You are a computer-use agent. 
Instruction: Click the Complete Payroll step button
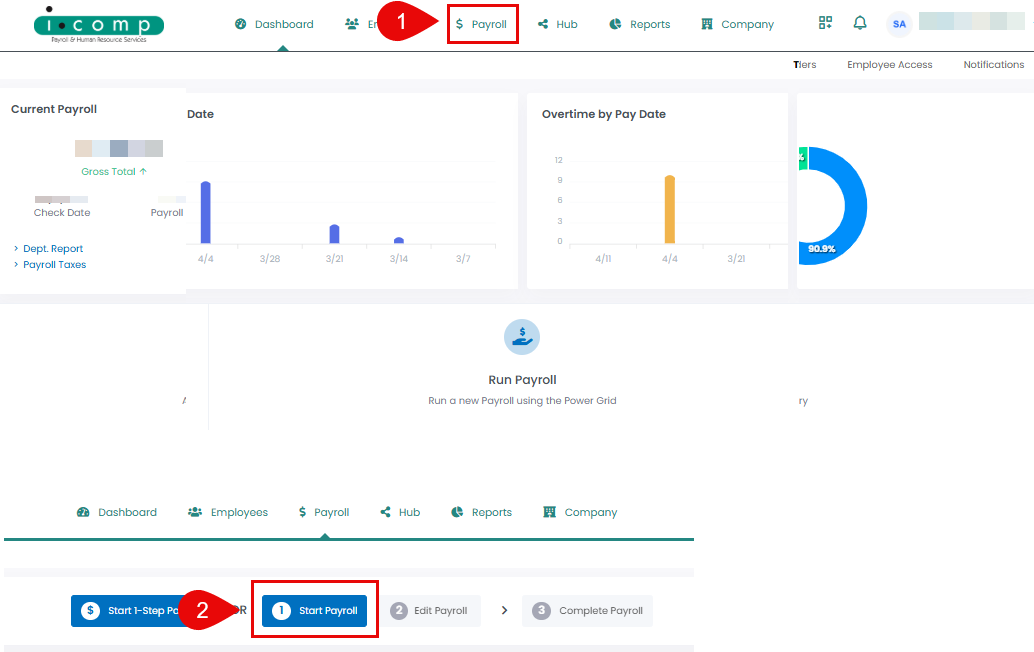[x=588, y=610]
